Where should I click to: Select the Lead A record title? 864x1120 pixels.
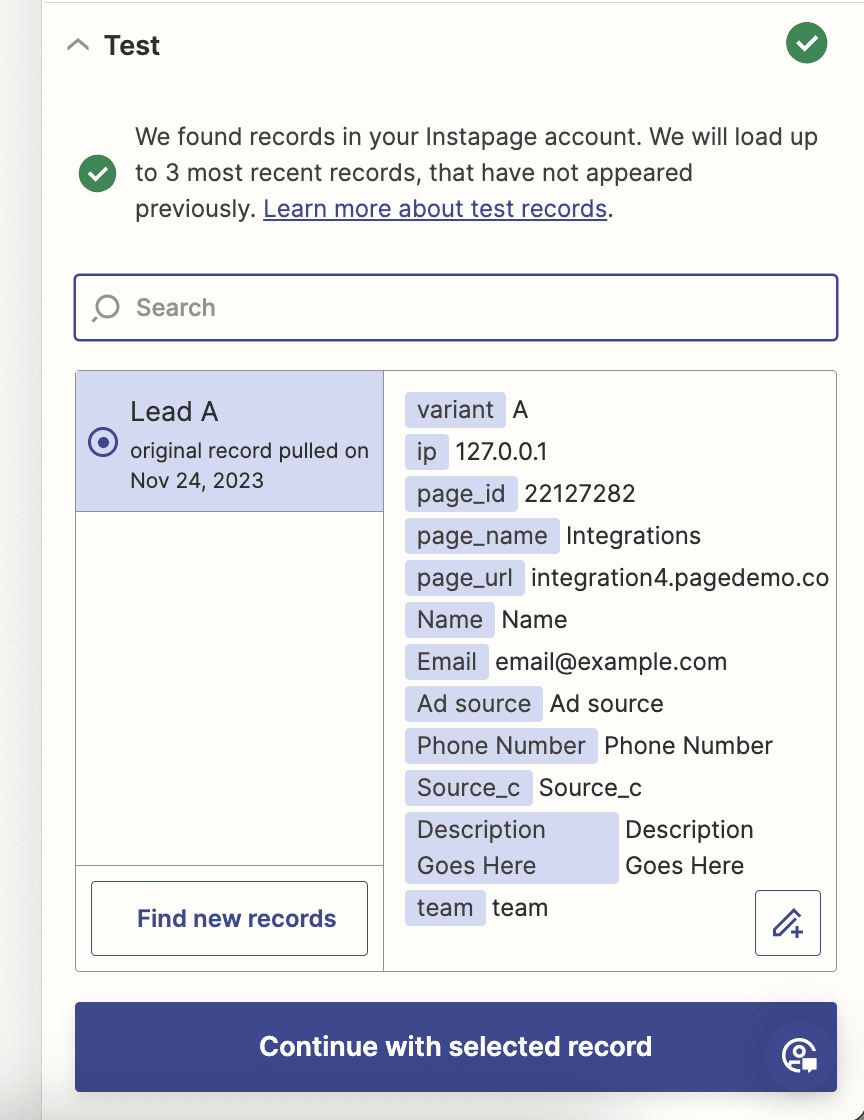174,411
